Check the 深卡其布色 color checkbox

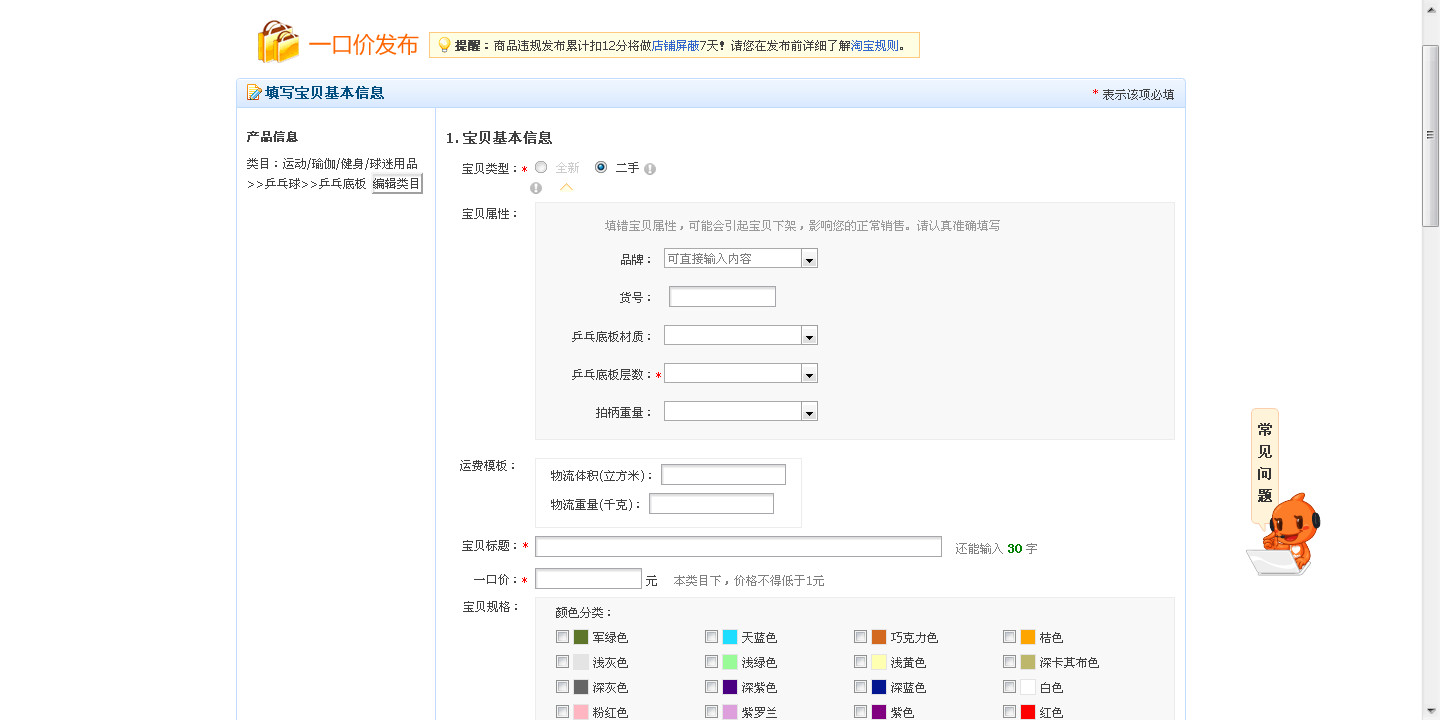1010,662
